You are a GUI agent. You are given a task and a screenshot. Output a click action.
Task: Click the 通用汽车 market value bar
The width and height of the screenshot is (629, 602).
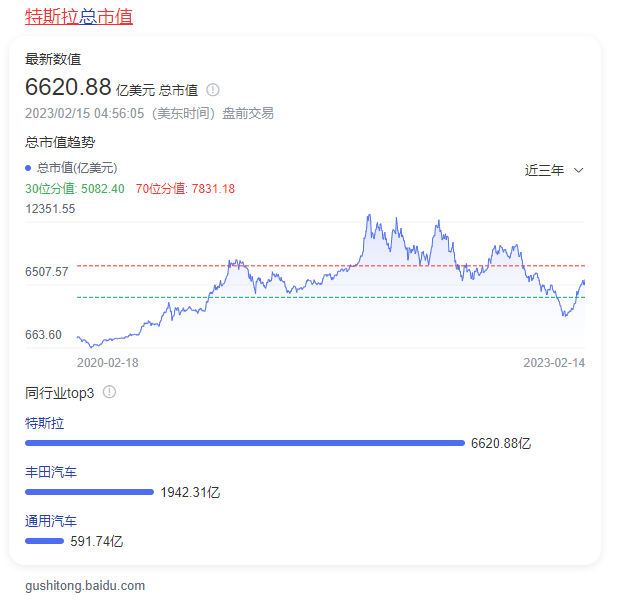[44, 541]
